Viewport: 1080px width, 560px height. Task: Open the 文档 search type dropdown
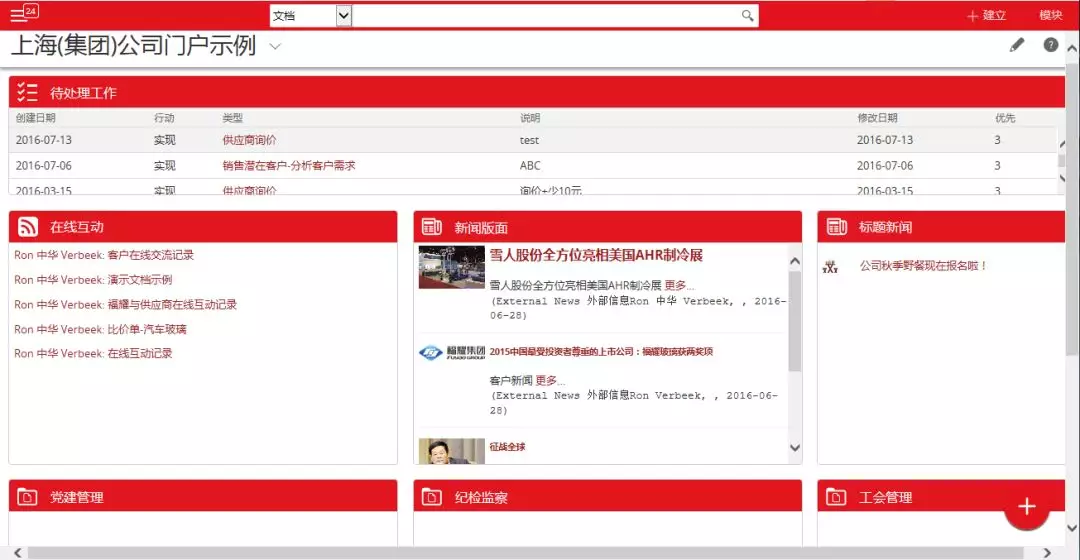point(311,16)
